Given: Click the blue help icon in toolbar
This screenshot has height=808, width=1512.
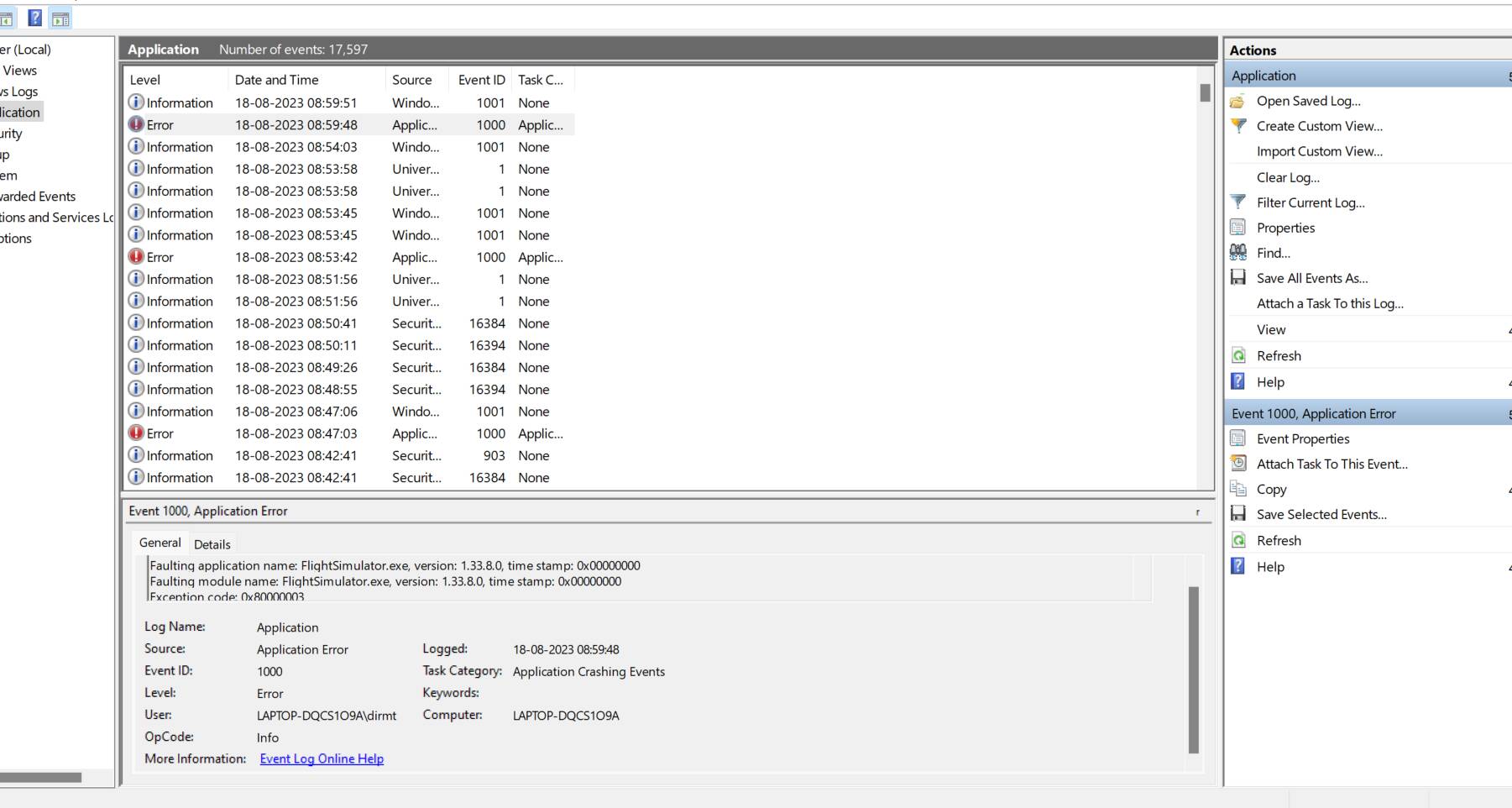Looking at the screenshot, I should tap(34, 18).
